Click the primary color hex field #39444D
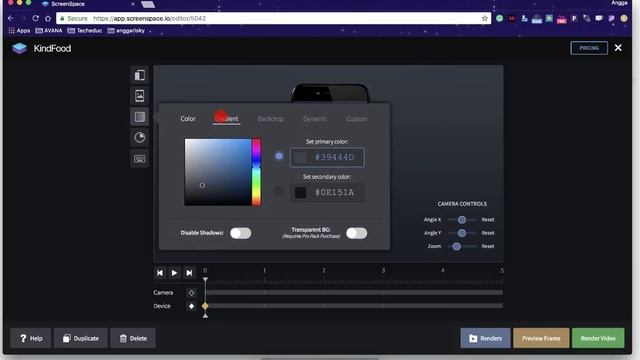 coord(327,157)
